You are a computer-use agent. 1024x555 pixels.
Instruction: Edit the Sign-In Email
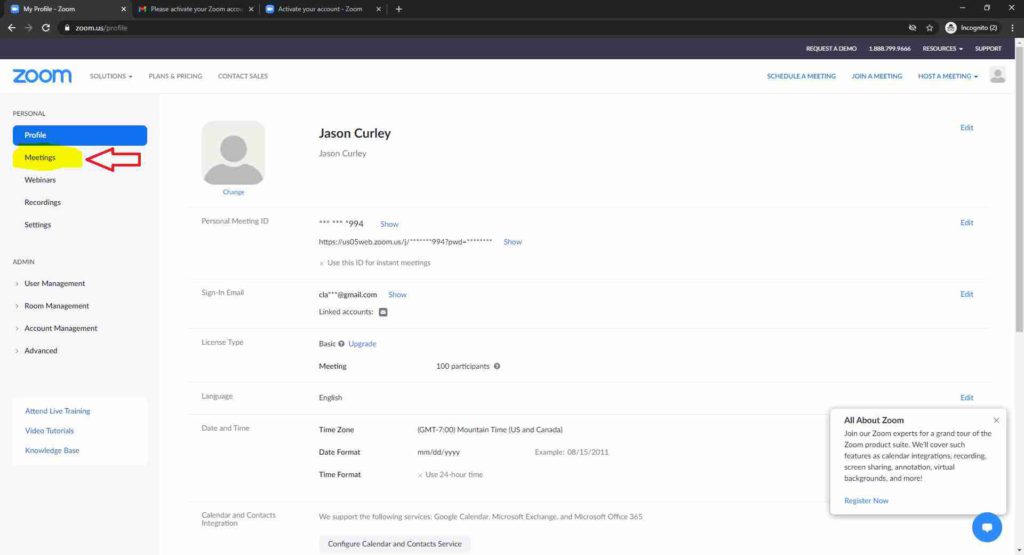coord(967,294)
